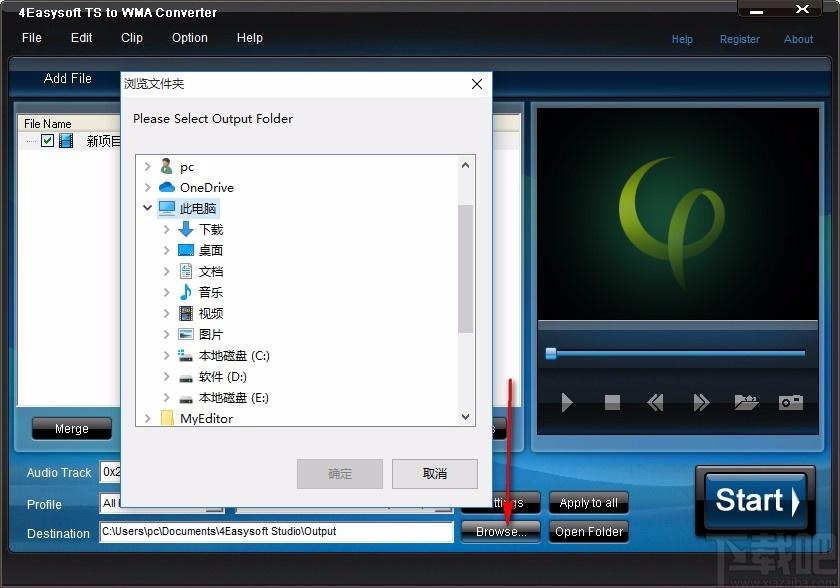Image resolution: width=840 pixels, height=588 pixels.
Task: Click the film strip icon in file list
Action: tap(66, 141)
